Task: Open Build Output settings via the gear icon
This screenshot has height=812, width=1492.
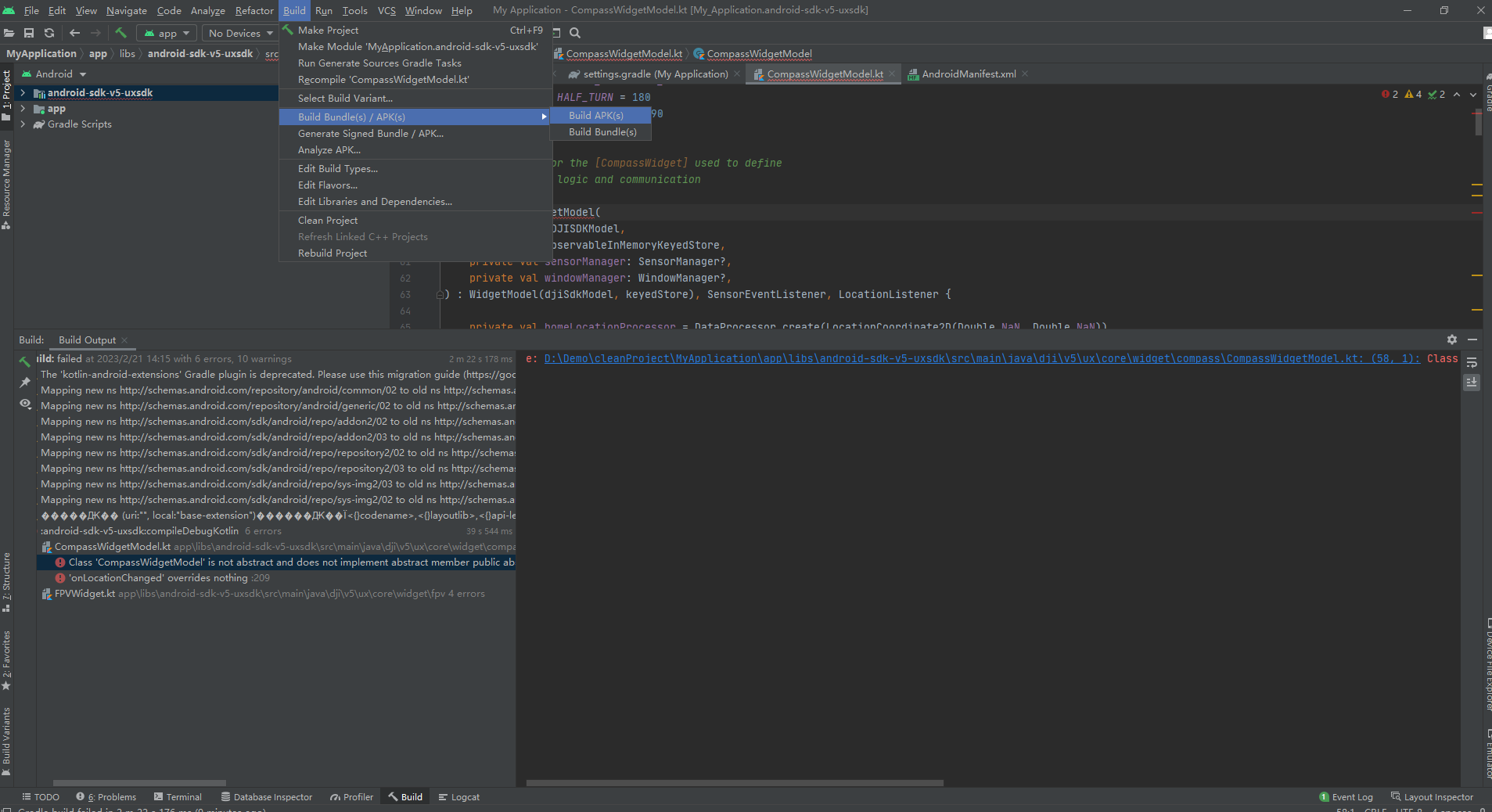Action: [x=1452, y=340]
